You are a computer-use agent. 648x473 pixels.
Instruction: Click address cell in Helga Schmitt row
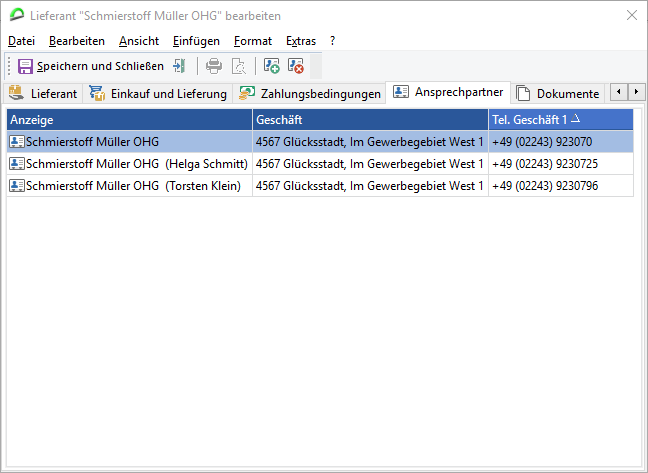[370, 164]
